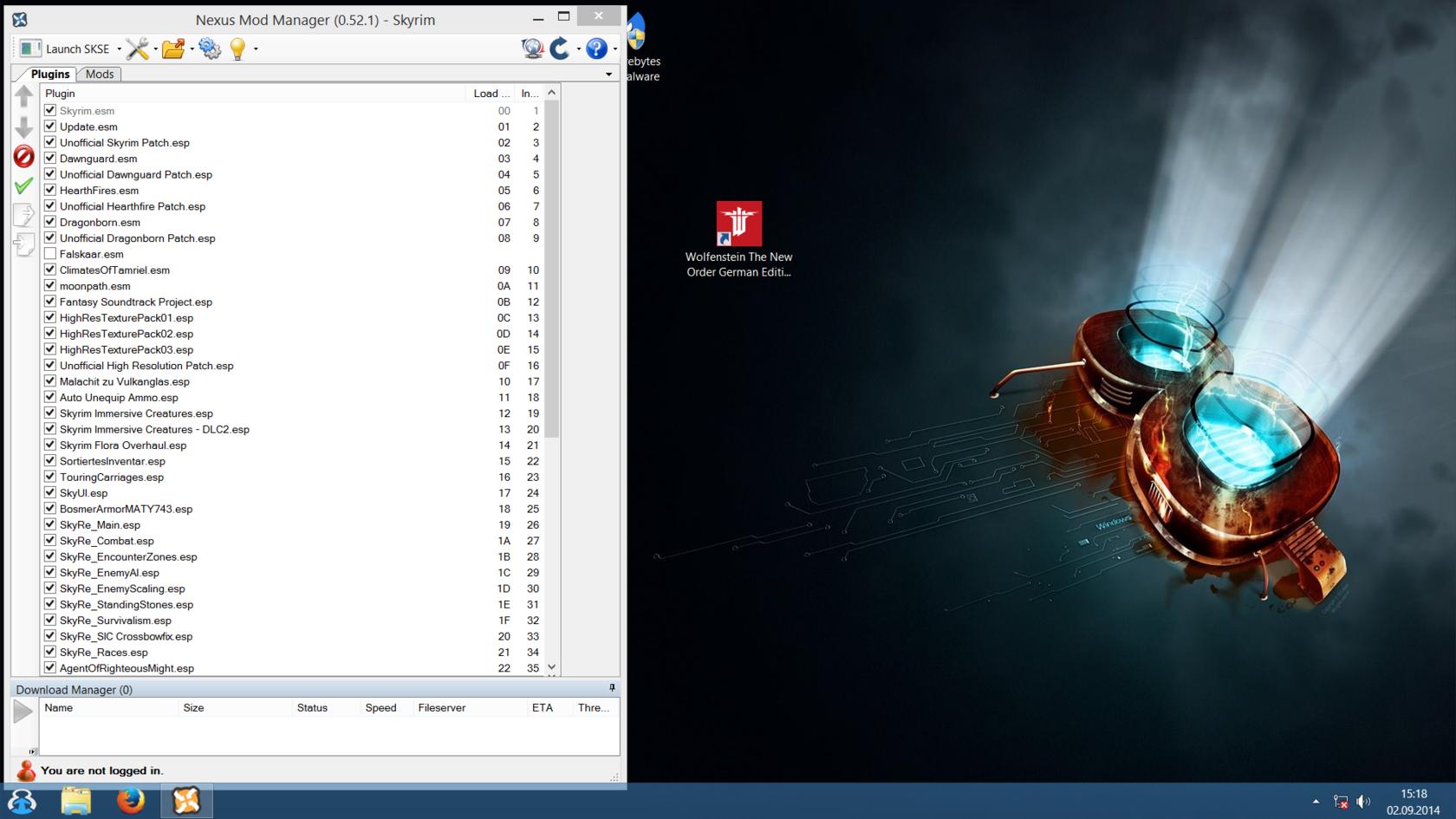The height and width of the screenshot is (819, 1456).
Task: Click the blue help question mark icon
Action: [596, 49]
